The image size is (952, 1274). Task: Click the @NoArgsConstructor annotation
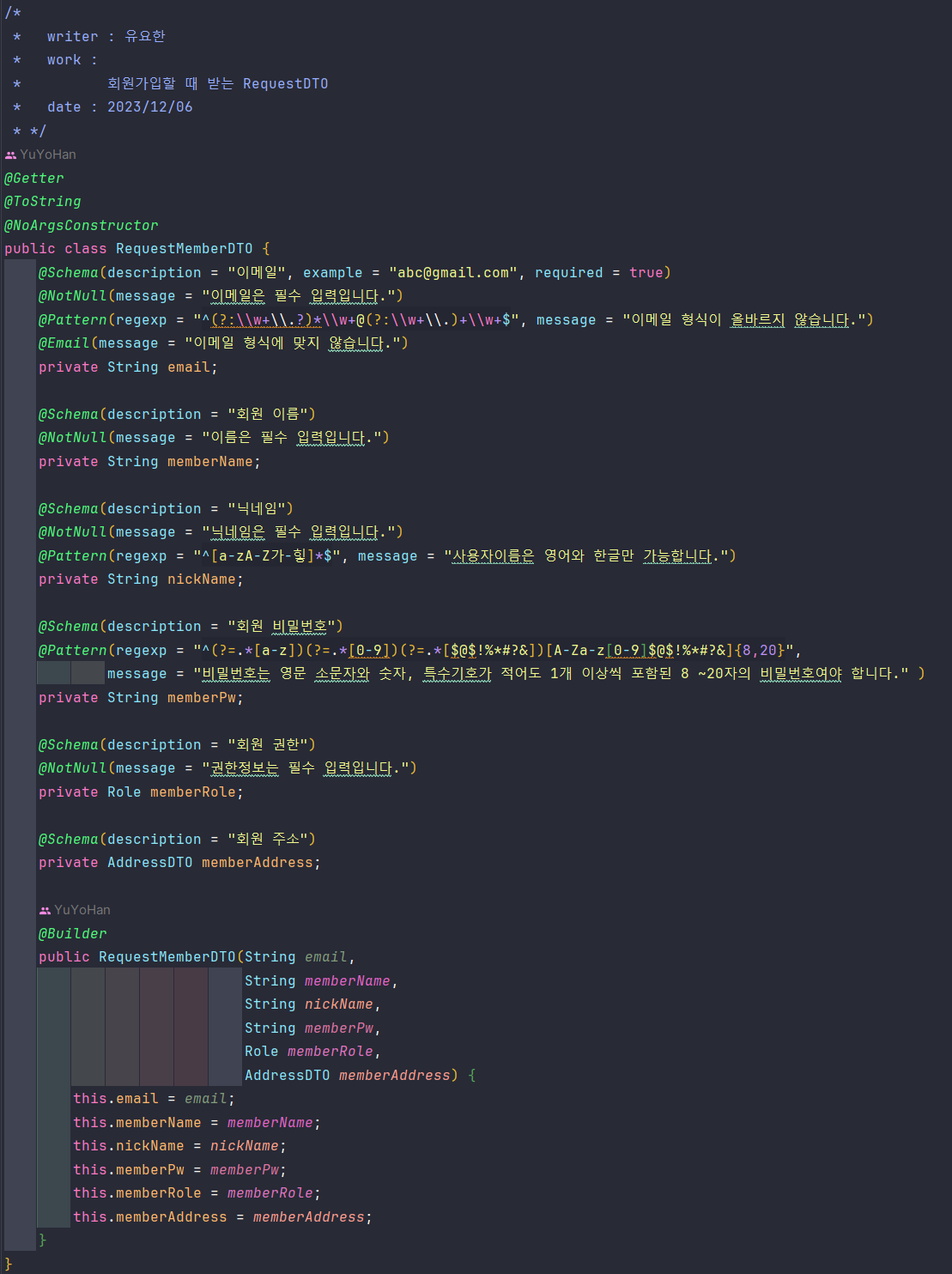82,225
